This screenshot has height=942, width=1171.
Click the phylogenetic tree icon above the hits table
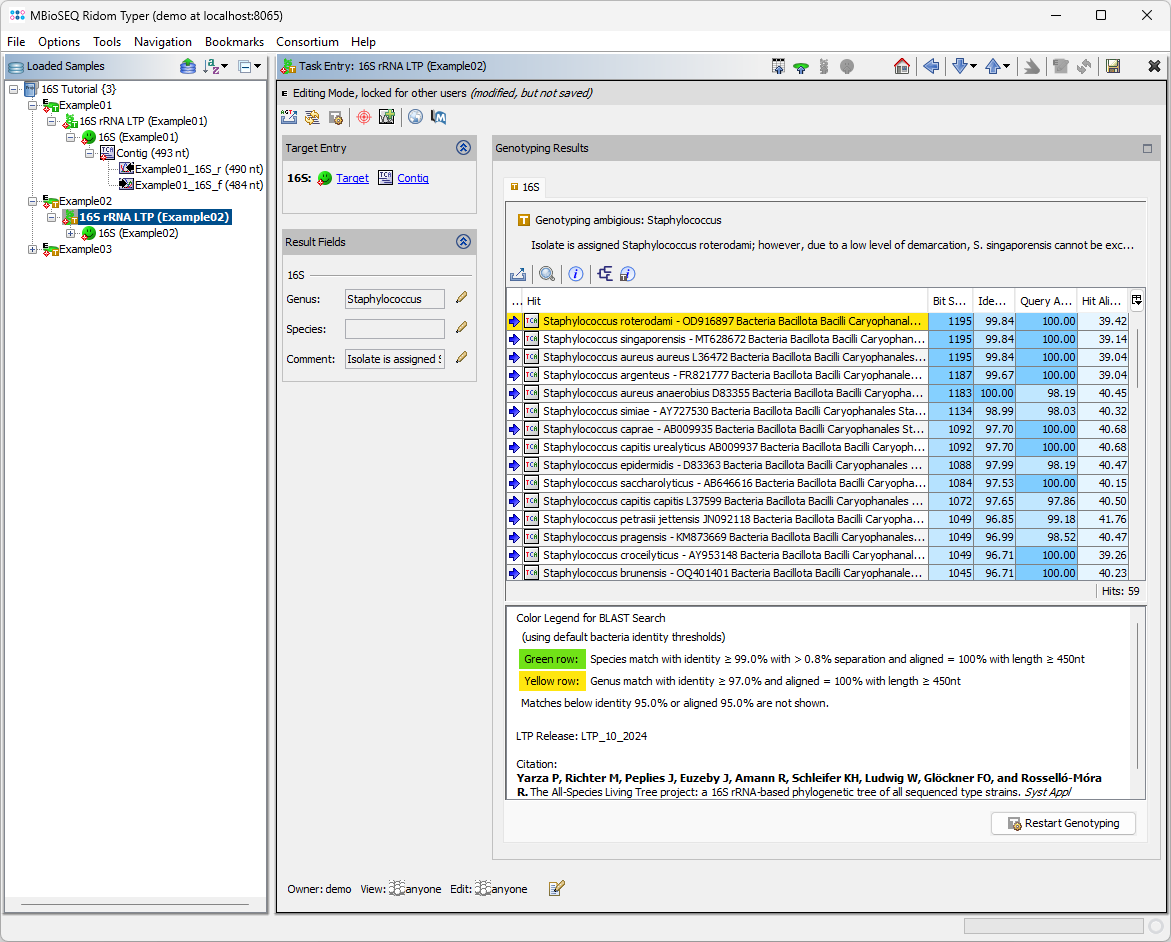pyautogui.click(x=605, y=274)
